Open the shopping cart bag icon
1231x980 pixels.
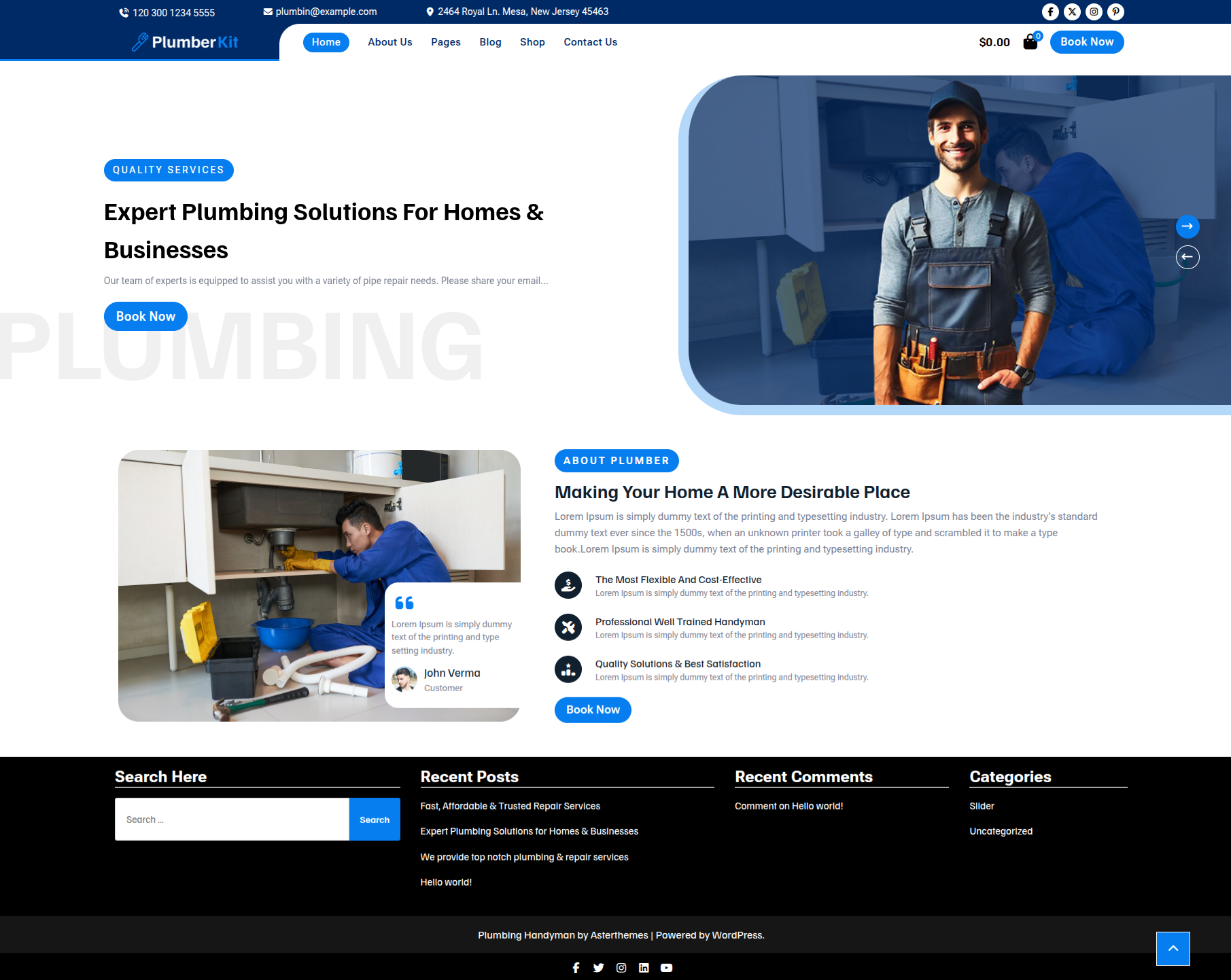pos(1030,42)
